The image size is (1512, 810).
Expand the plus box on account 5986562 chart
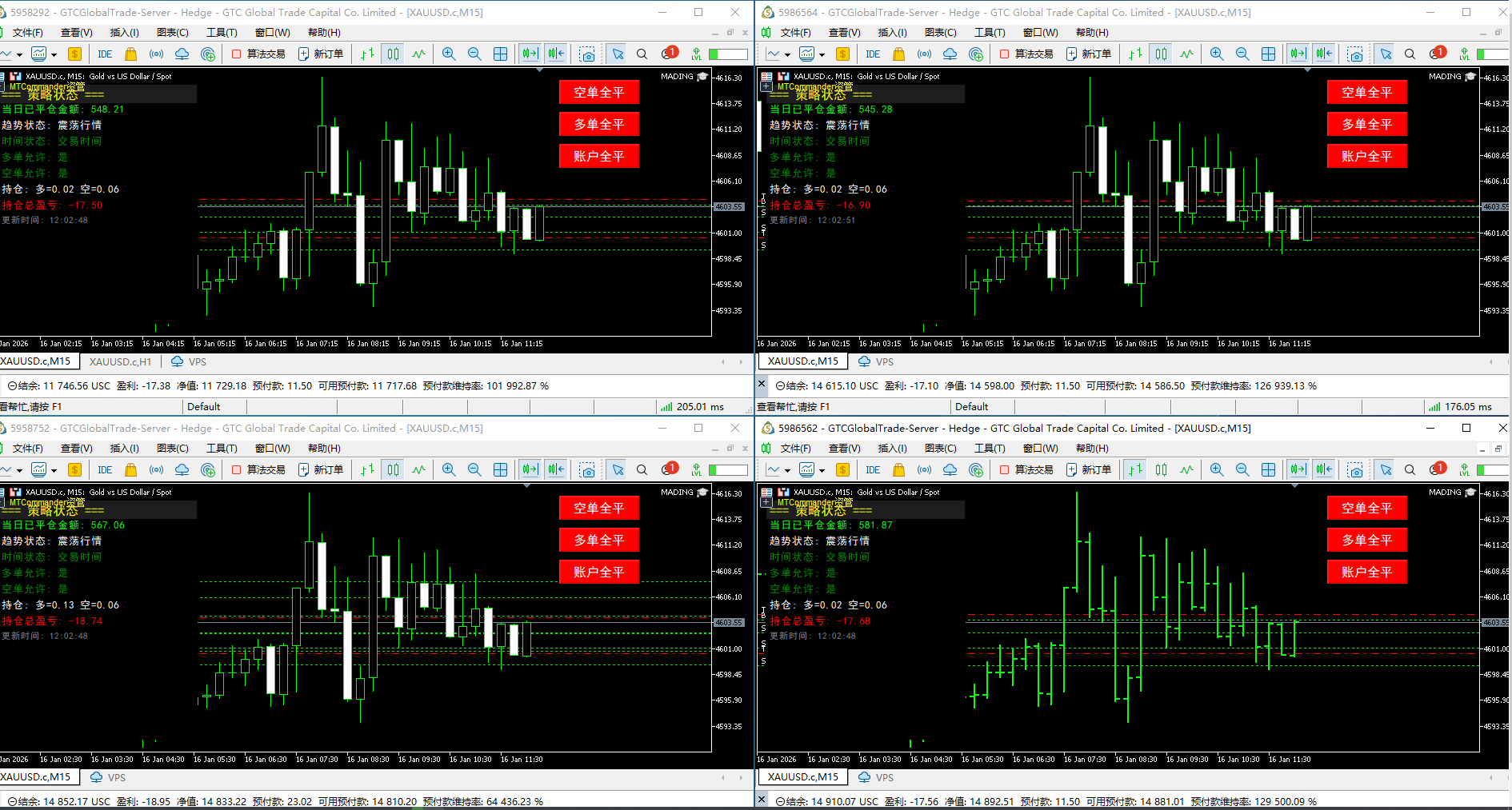pos(766,502)
